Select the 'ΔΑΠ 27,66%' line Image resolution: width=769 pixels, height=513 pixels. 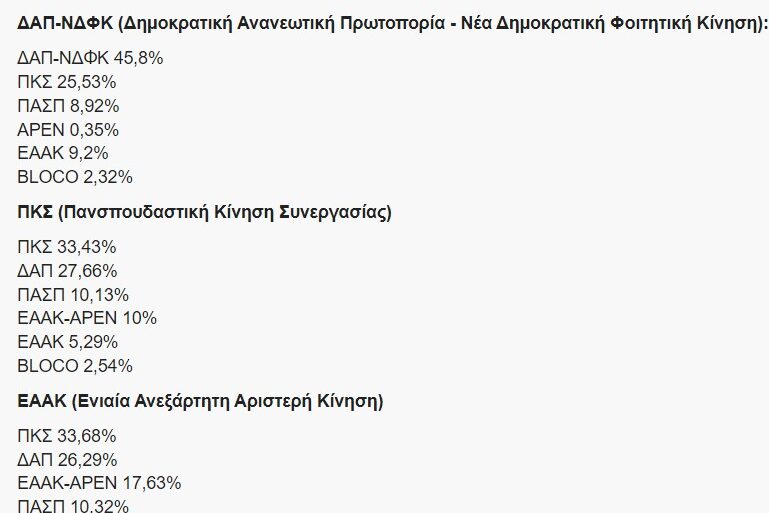pos(68,271)
